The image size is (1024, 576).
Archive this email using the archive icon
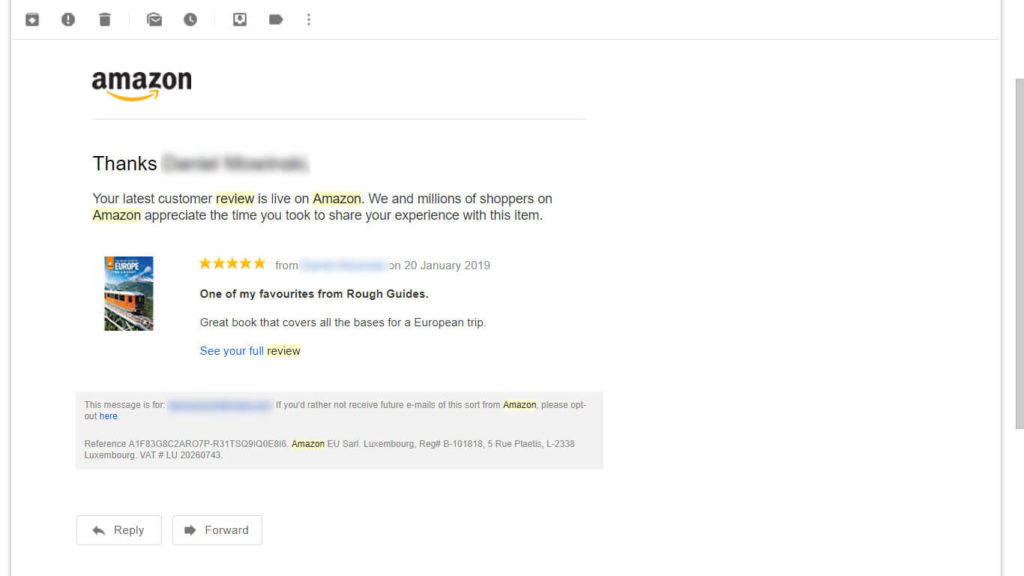32,20
